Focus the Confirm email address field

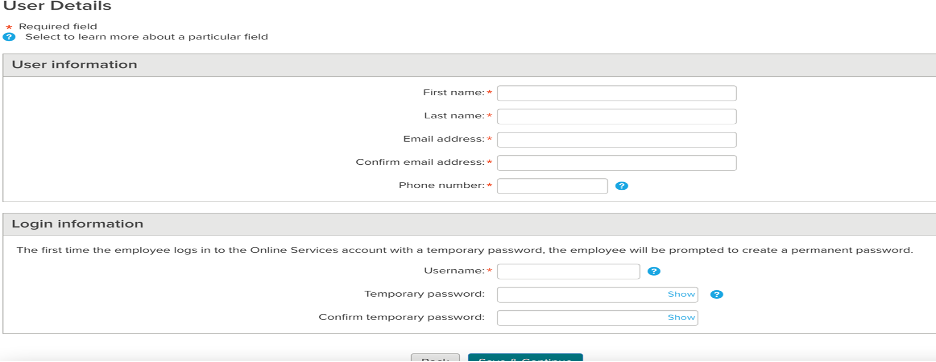(x=617, y=163)
